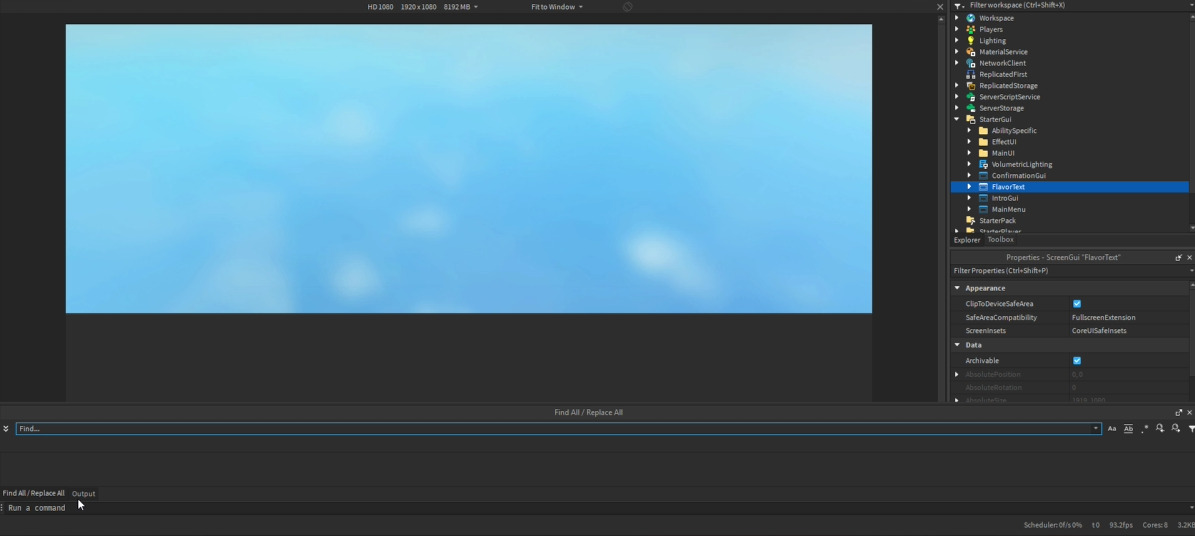1195x536 pixels.
Task: Close the device emulator viewport
Action: [x=940, y=7]
